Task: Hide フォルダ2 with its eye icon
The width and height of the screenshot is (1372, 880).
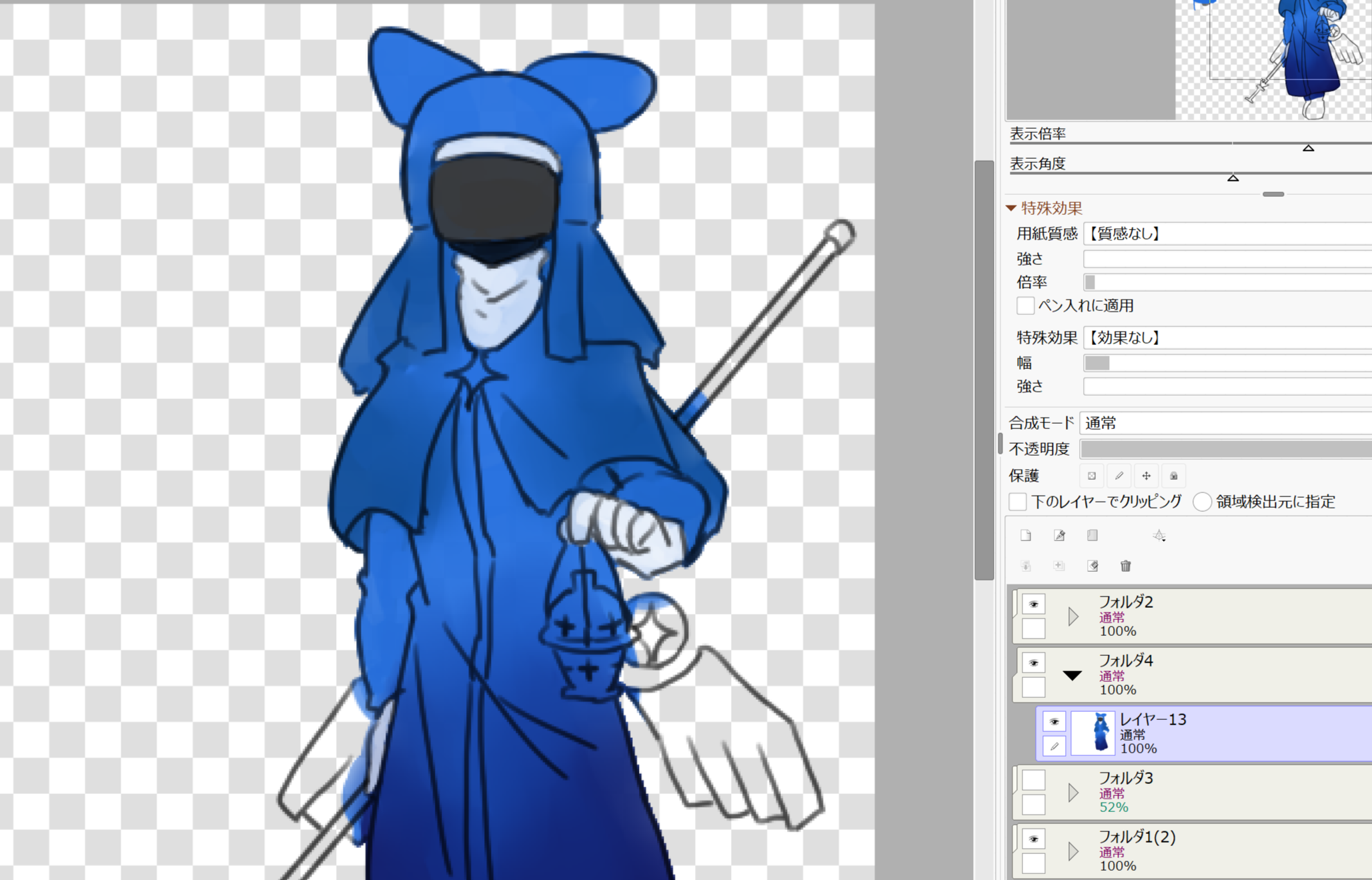Action: (1034, 604)
